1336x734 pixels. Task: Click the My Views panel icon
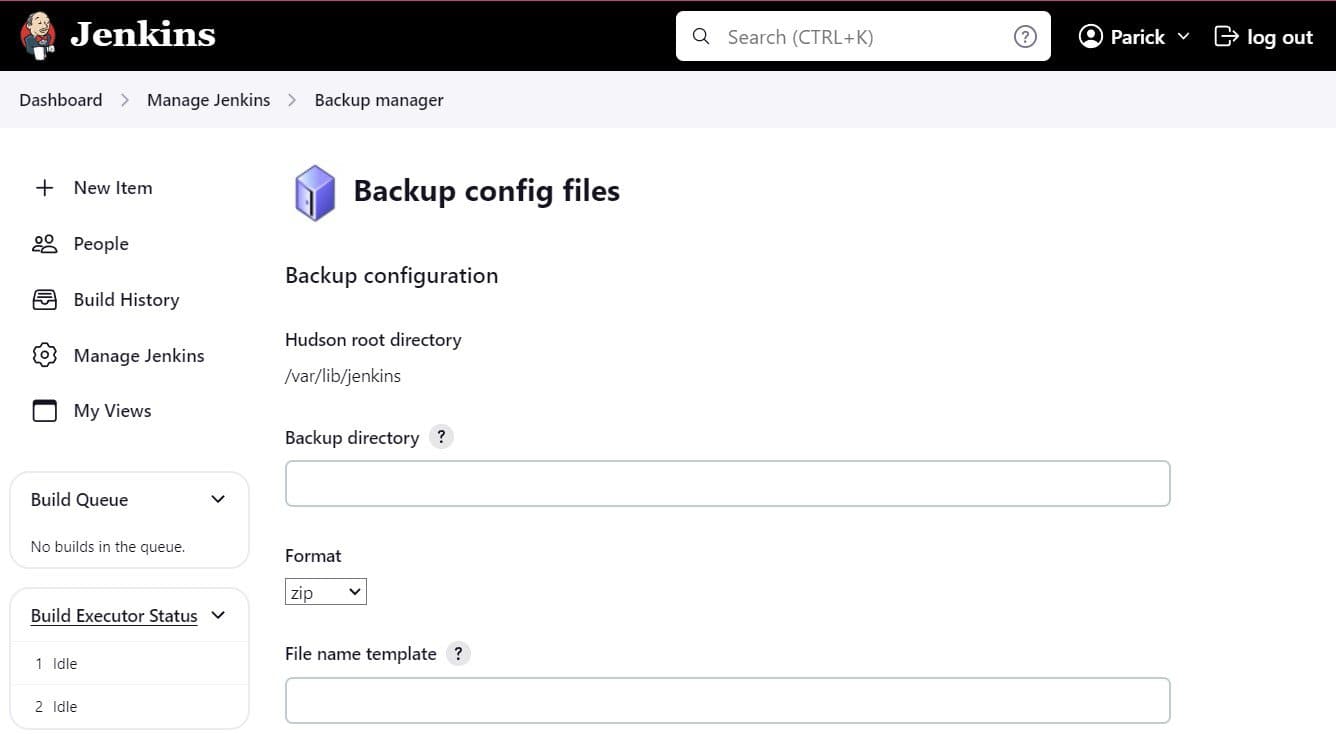coord(44,410)
